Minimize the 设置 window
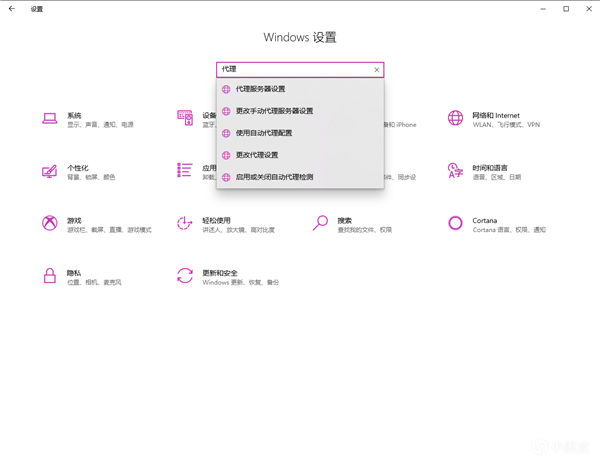Viewport: 600px width, 467px height. 543,8
